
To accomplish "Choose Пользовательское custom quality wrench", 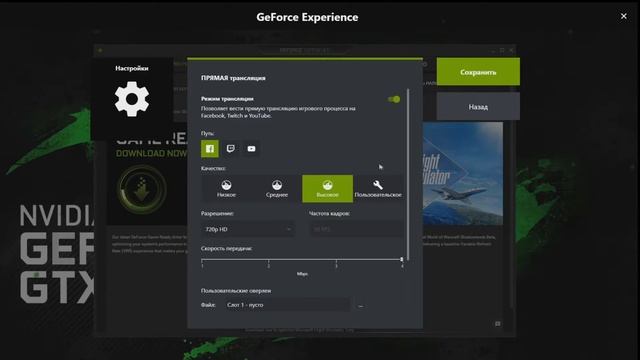I will click(378, 189).
